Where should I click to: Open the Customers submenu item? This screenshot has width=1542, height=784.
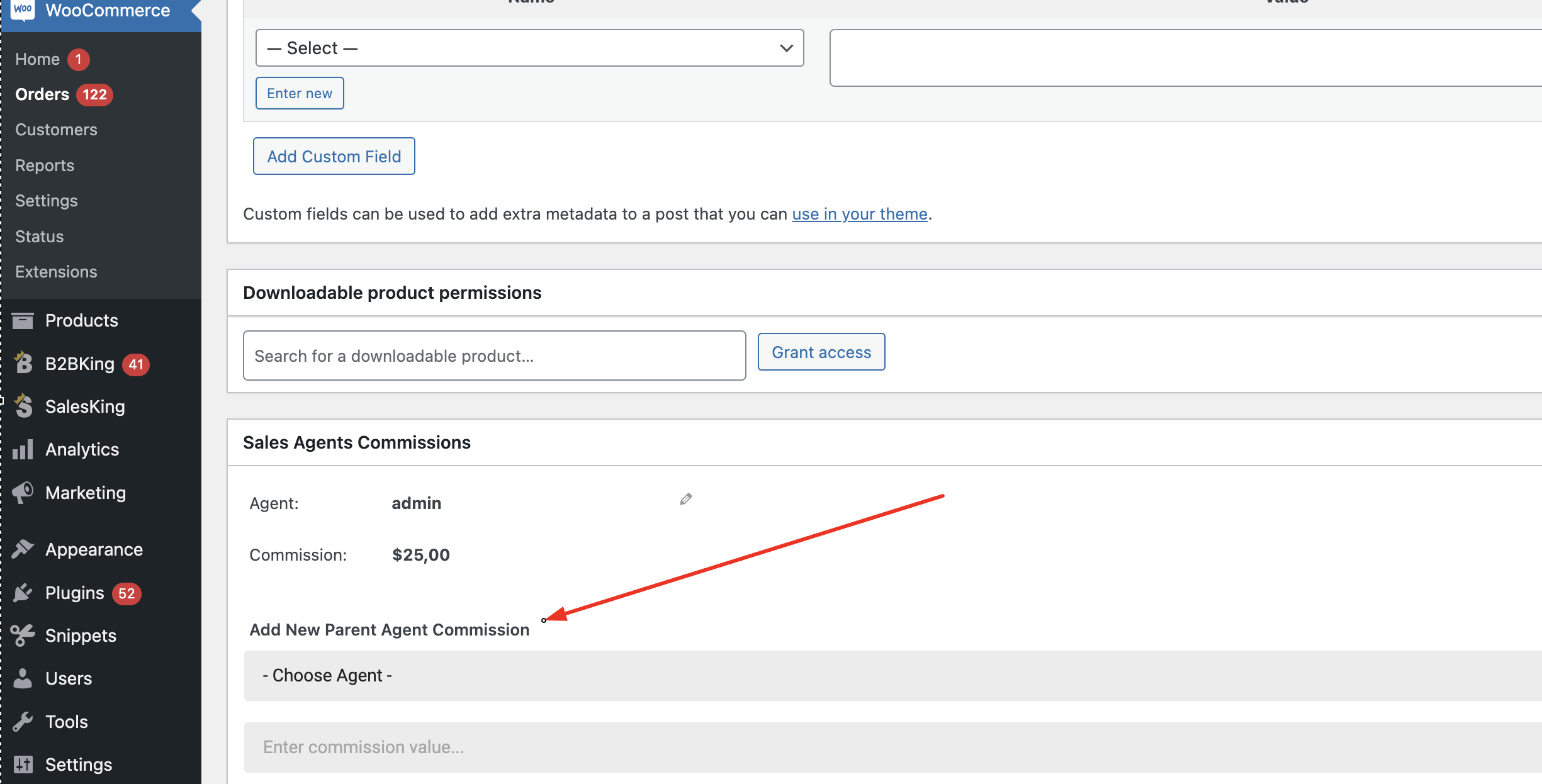[56, 130]
